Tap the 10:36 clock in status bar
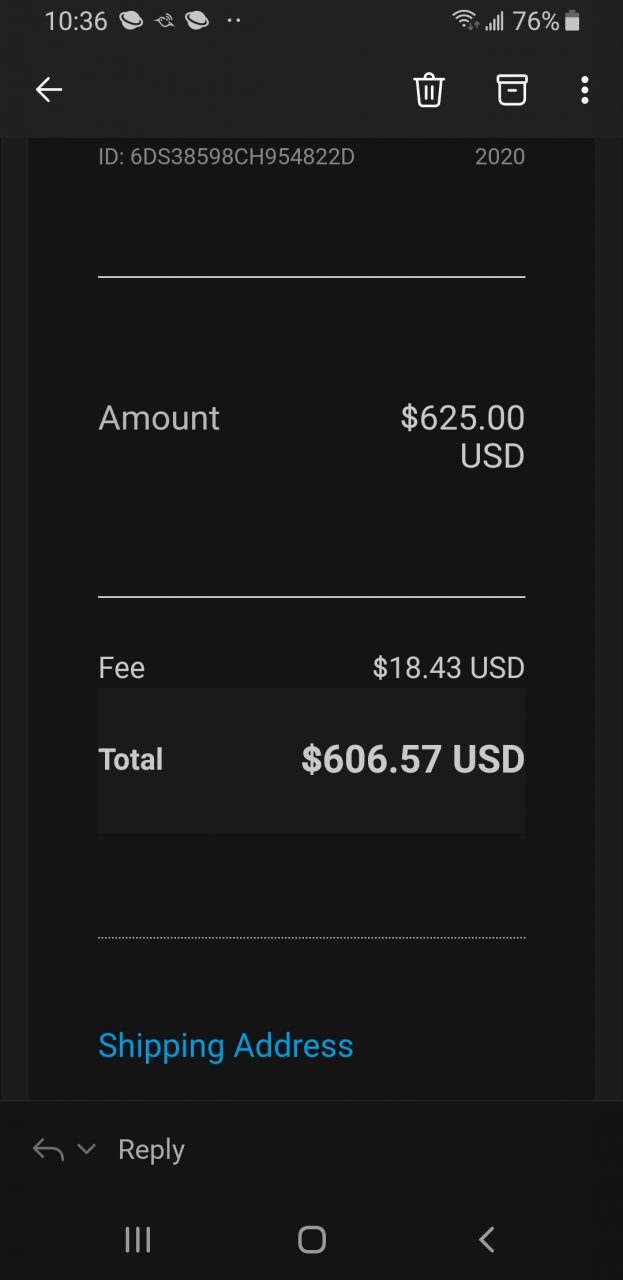The height and width of the screenshot is (1280, 623). [76, 21]
